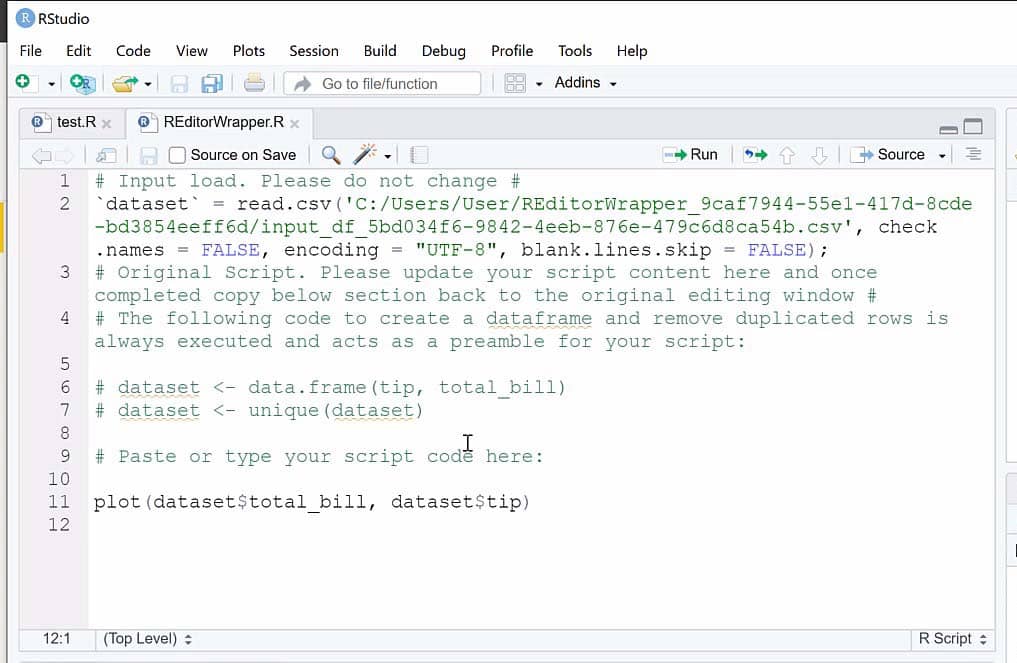Open the Plots menu

tap(248, 51)
